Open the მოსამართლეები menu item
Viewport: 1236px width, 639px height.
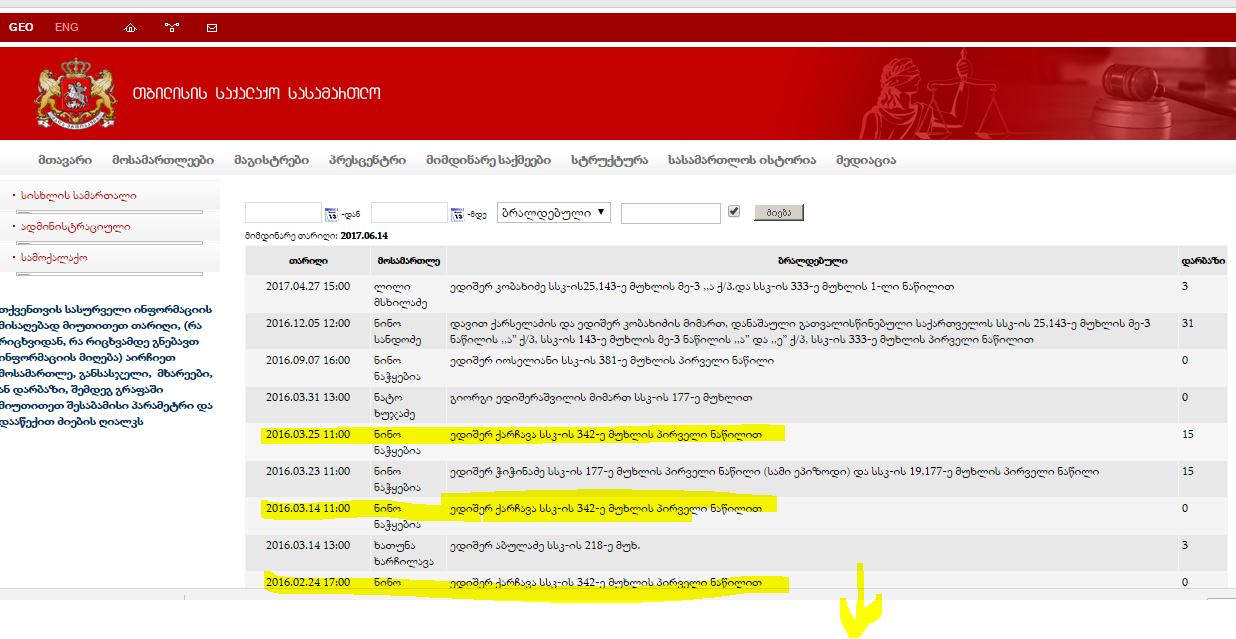click(x=163, y=160)
